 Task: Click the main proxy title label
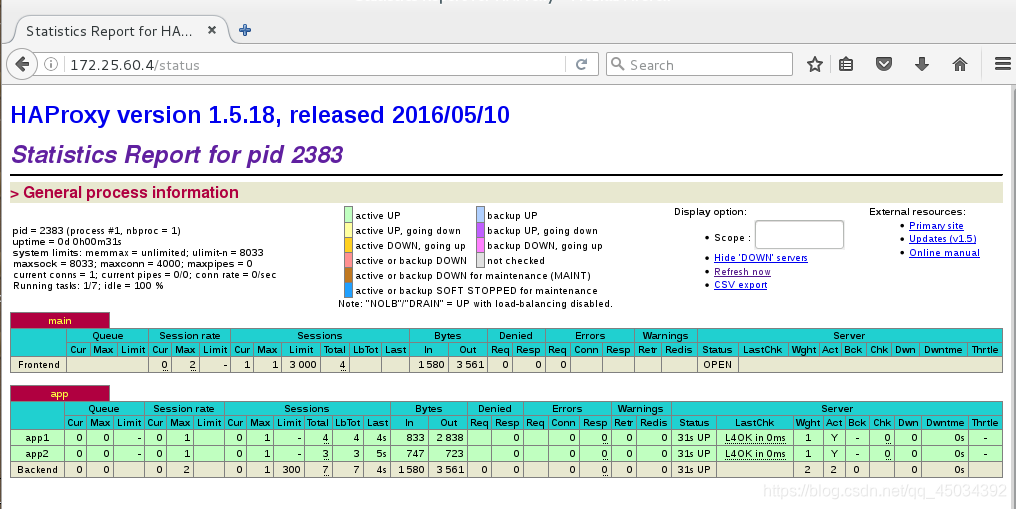[x=60, y=321]
